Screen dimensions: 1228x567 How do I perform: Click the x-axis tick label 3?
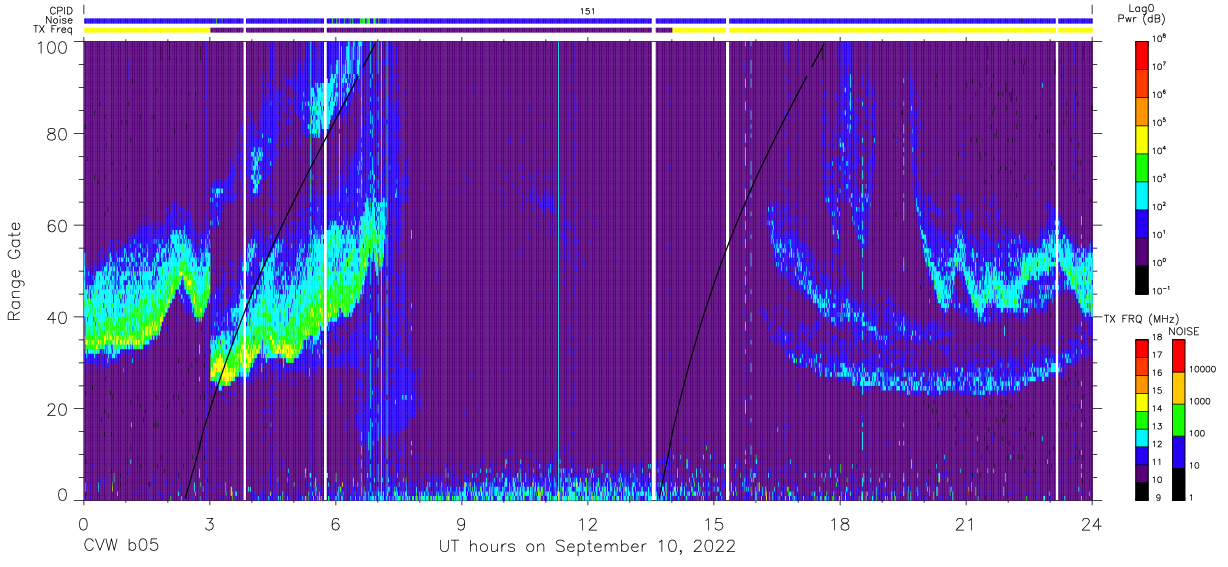tap(210, 524)
